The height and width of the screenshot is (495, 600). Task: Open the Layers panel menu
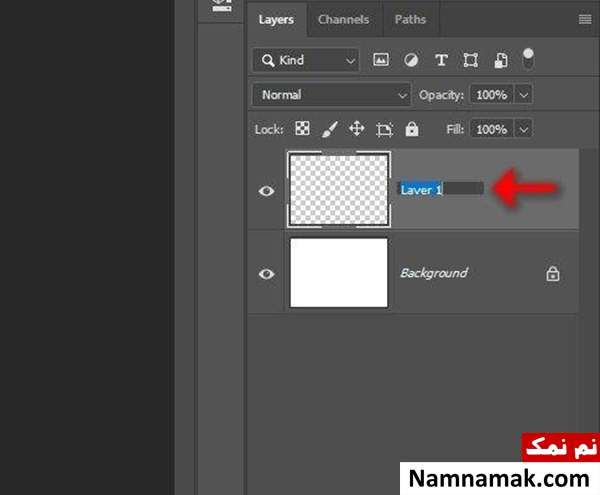click(585, 19)
